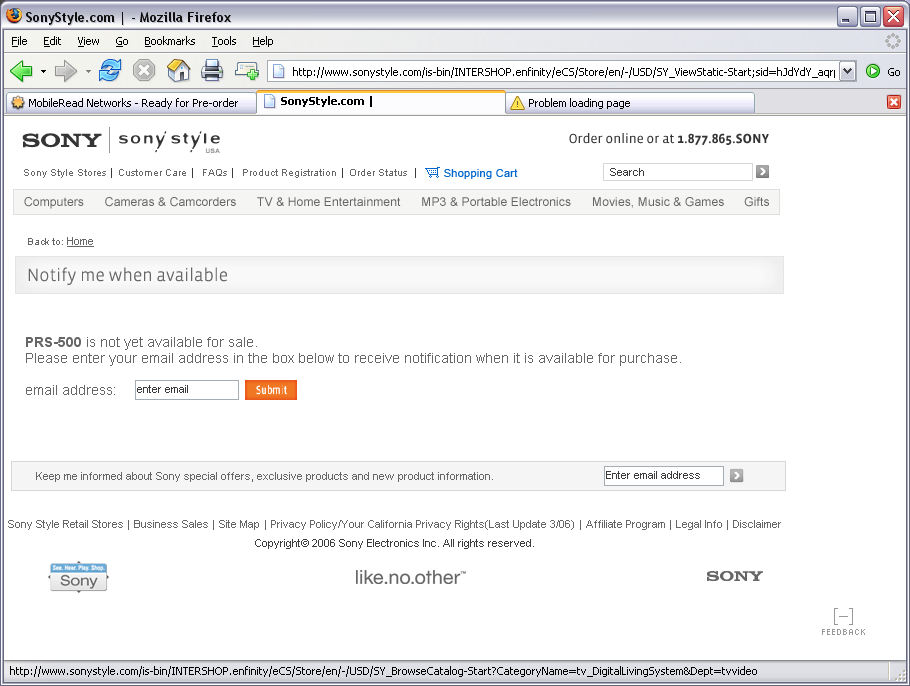Click the orange Submit button
This screenshot has width=910, height=686.
271,390
